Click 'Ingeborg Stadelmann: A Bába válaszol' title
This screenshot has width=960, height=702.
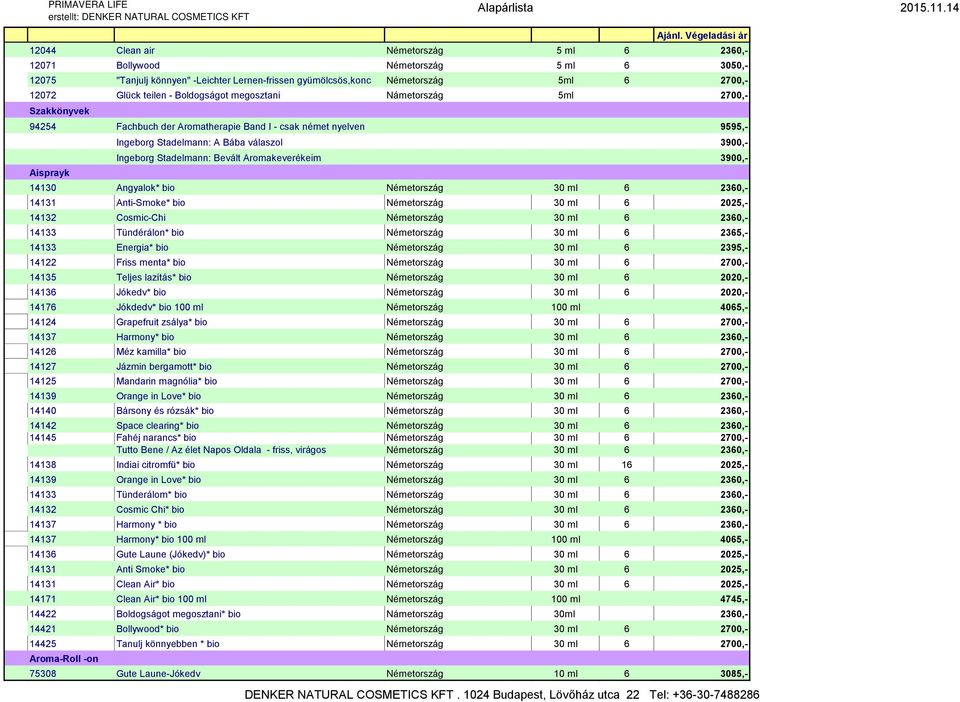200,143
